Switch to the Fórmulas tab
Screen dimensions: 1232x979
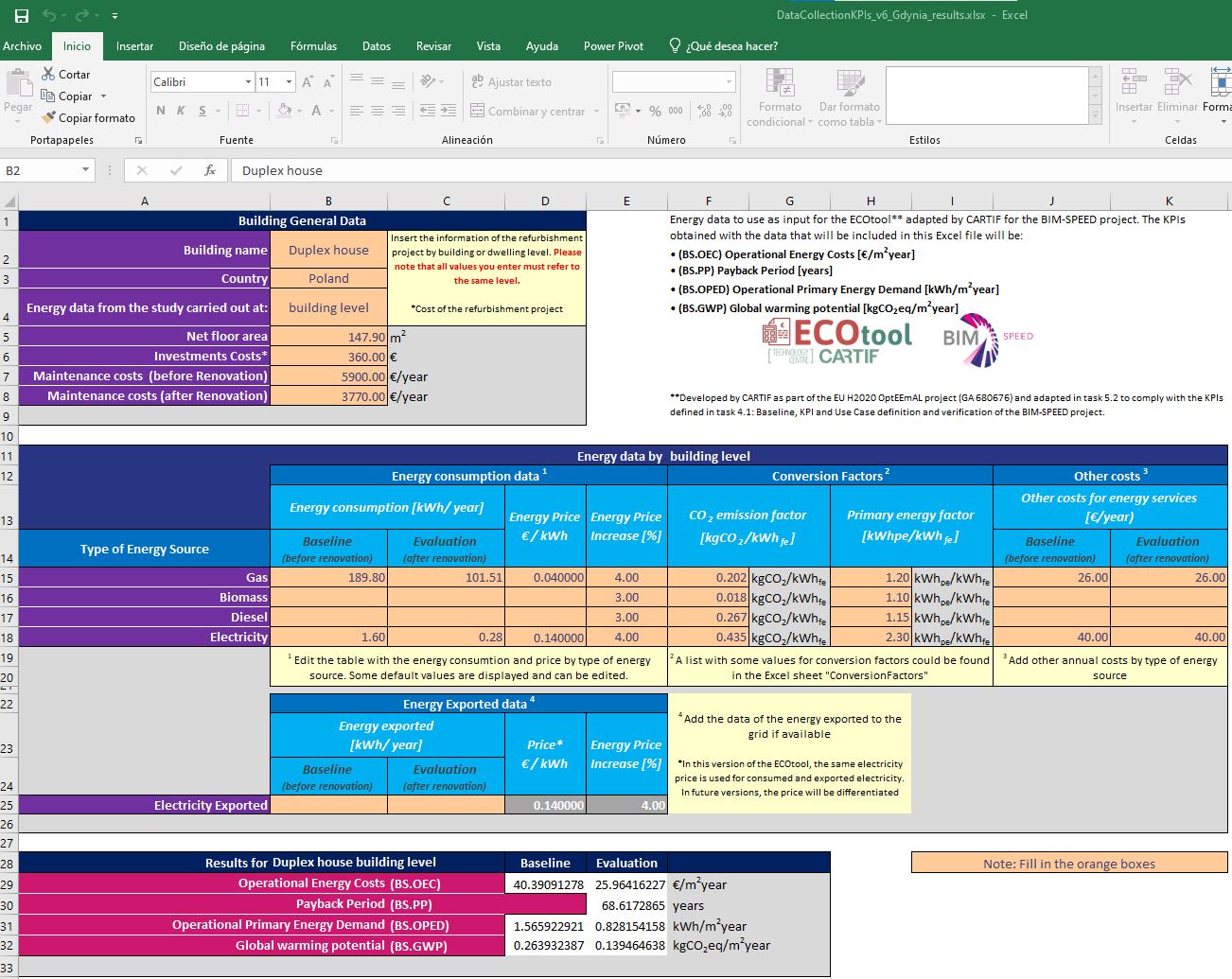[x=313, y=46]
